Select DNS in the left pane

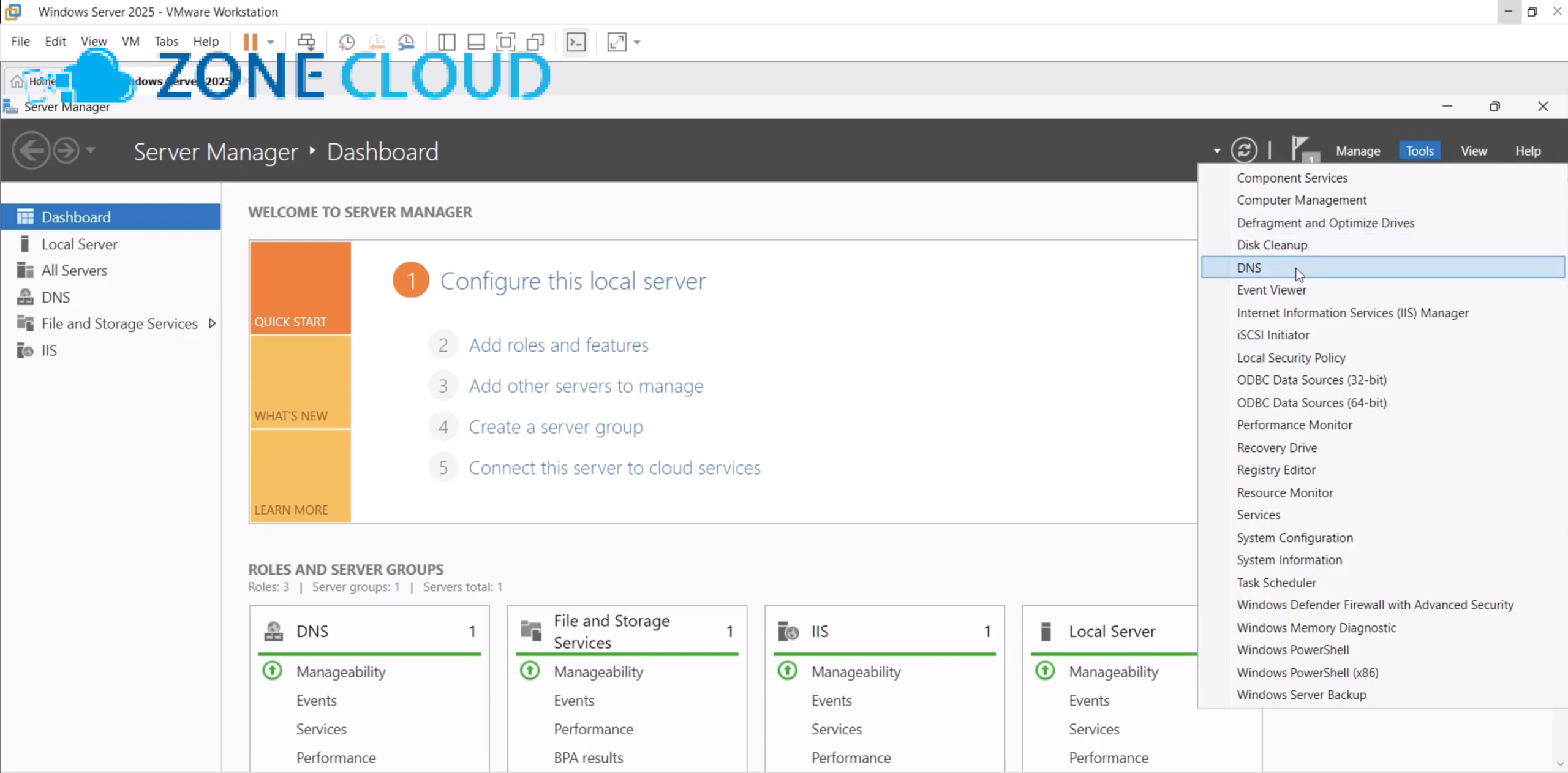pos(110,297)
